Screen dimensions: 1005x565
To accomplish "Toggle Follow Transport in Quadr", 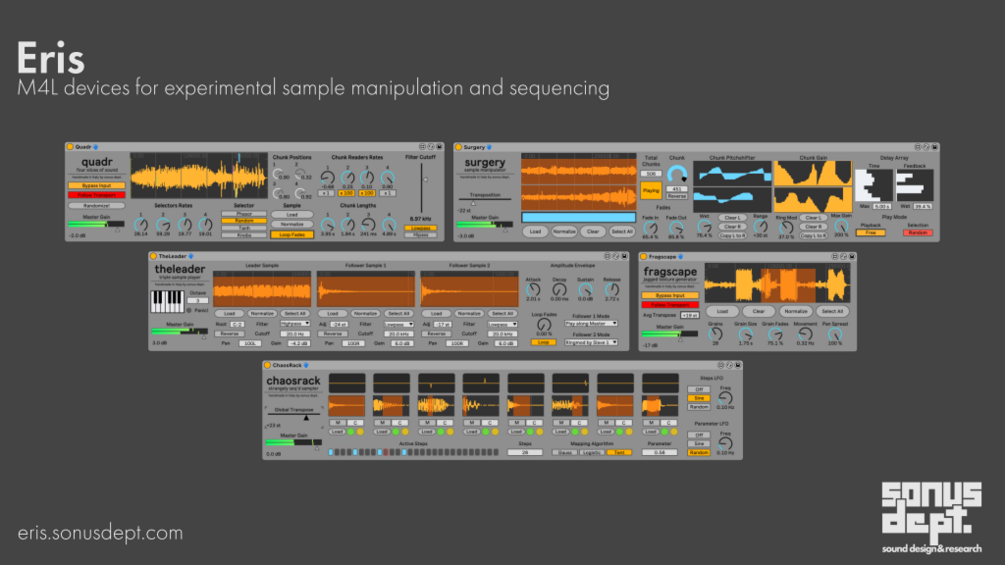I will coord(97,195).
